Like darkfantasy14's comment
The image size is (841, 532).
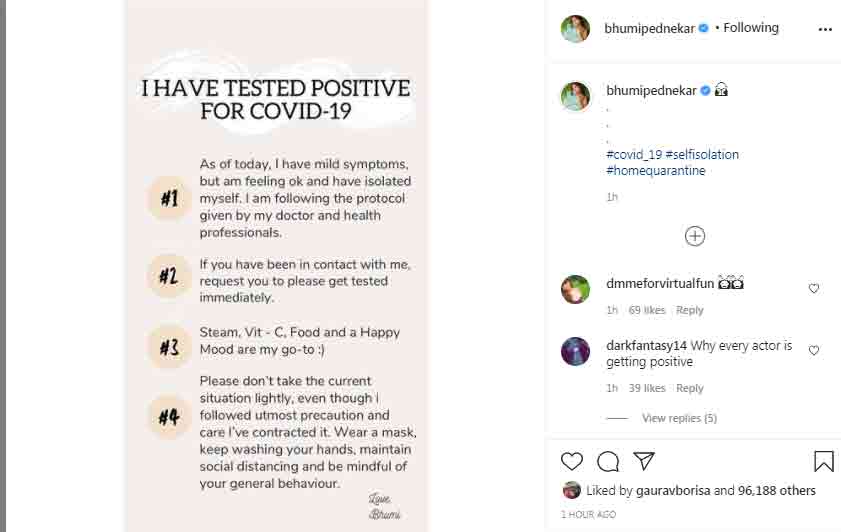click(x=814, y=351)
